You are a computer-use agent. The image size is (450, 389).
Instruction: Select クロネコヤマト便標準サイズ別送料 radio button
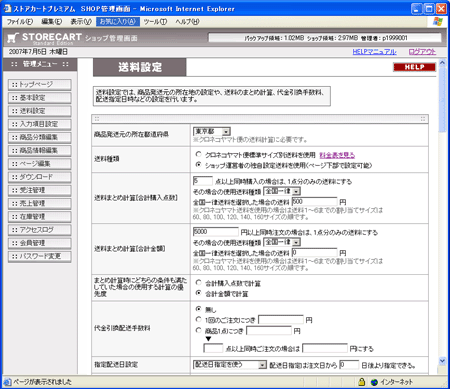(199, 154)
